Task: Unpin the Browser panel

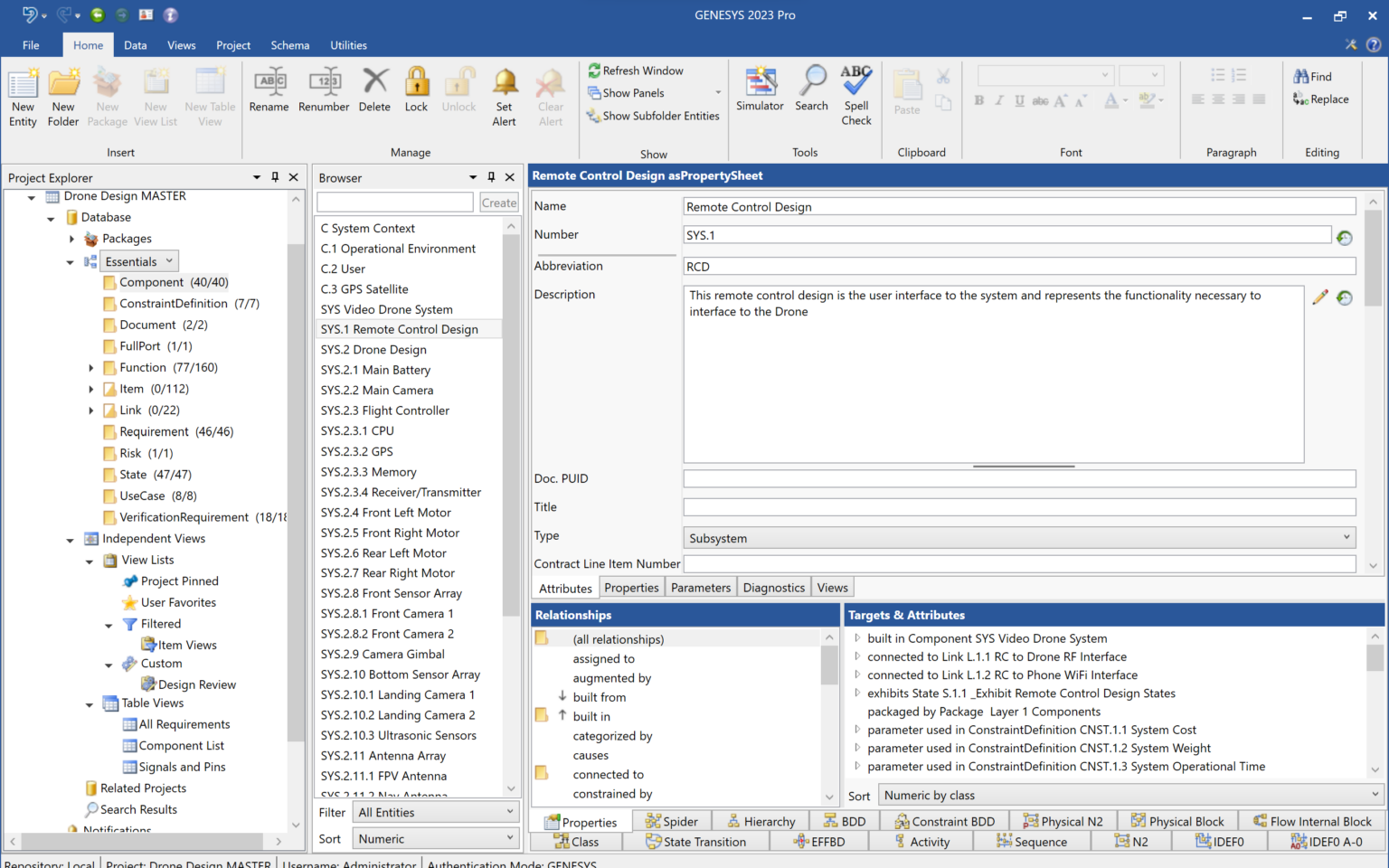Action: pos(491,177)
